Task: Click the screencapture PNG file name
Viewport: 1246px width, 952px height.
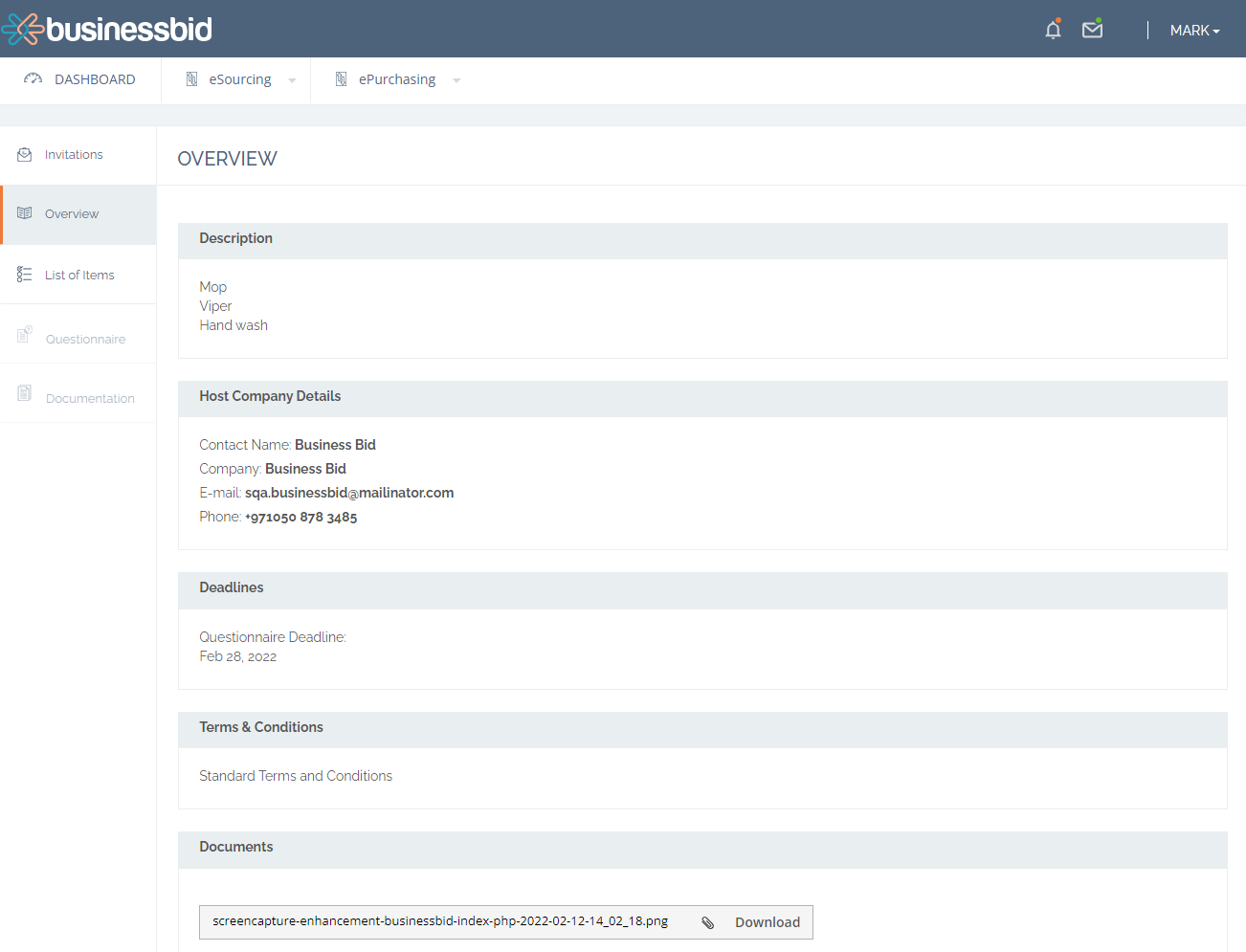Action: point(440,921)
